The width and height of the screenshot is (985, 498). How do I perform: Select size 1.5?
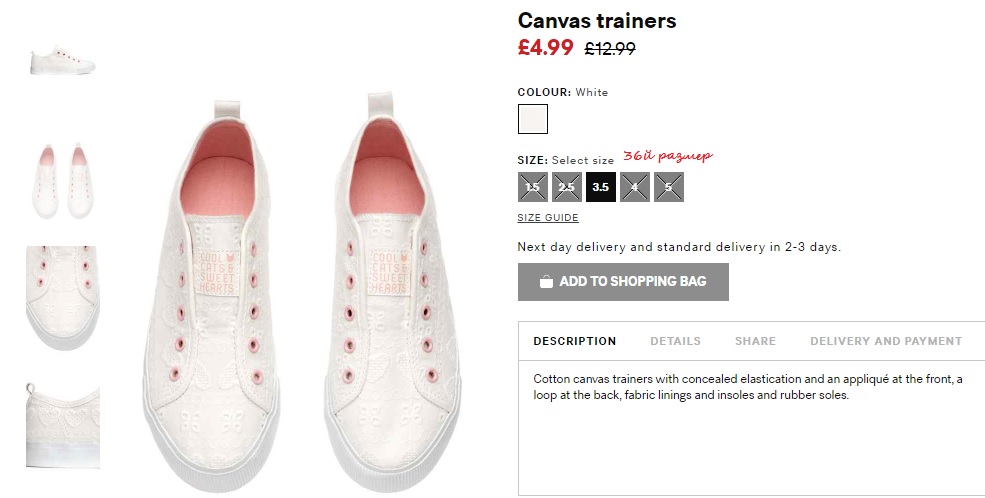533,187
